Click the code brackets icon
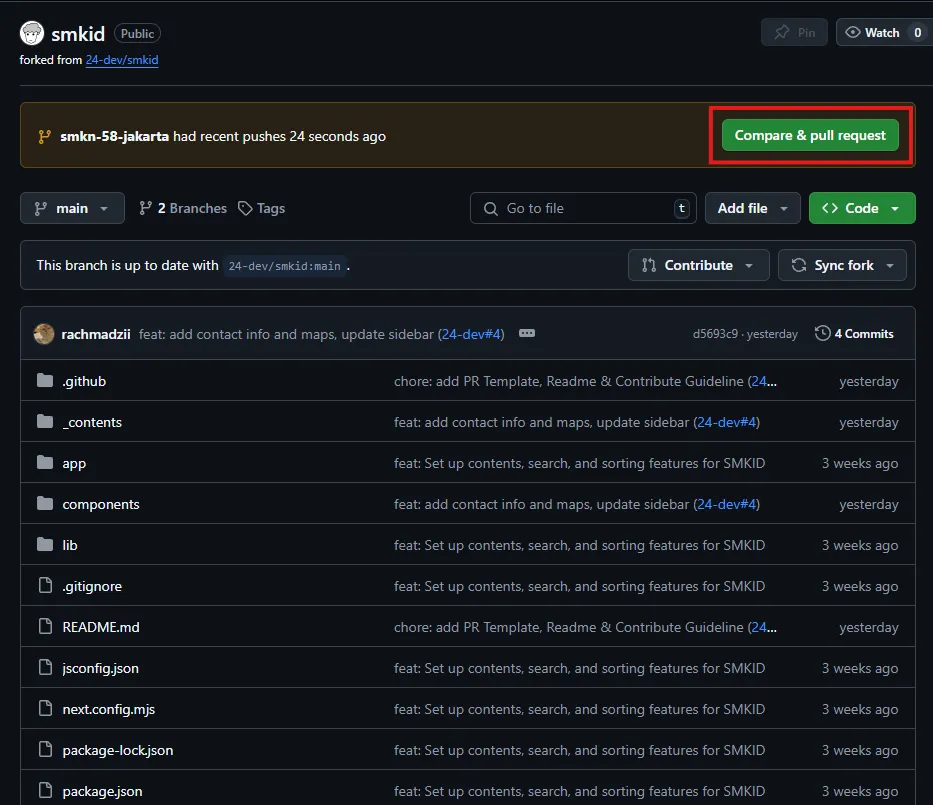 point(830,208)
